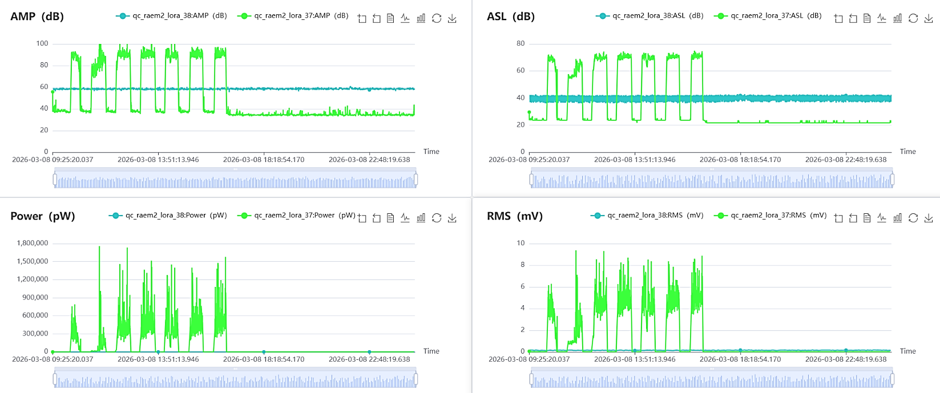Click ASL chart zoom slider left handle

pyautogui.click(x=531, y=179)
